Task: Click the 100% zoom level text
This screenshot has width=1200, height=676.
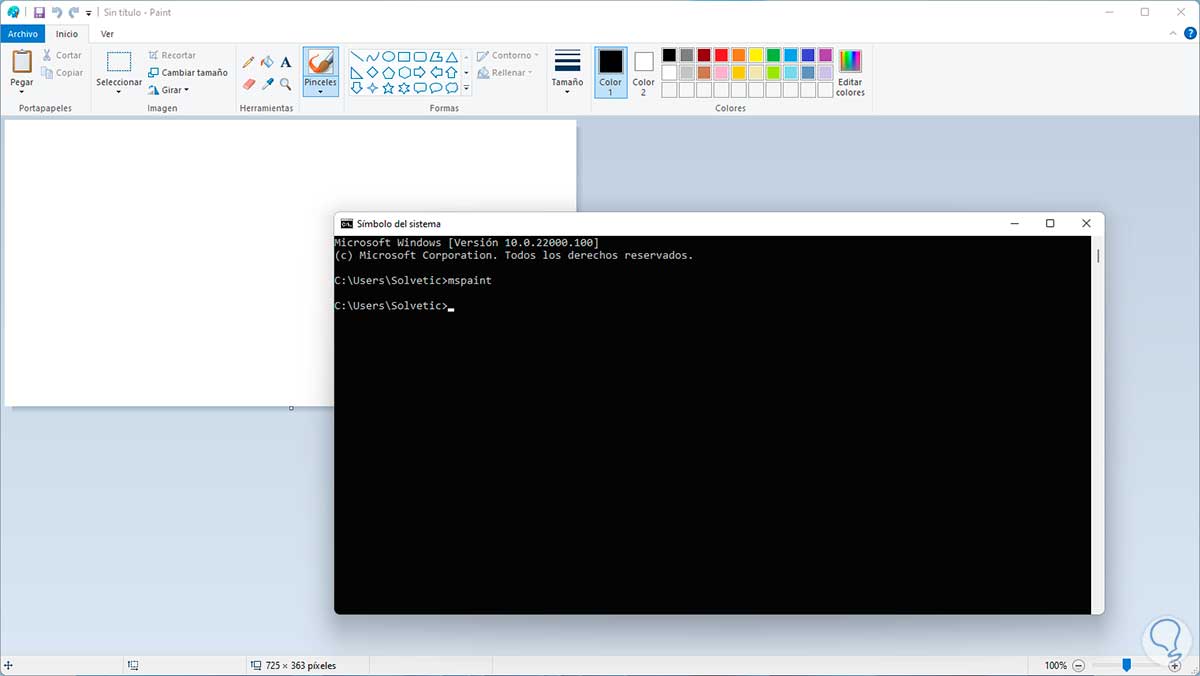Action: click(x=1055, y=665)
